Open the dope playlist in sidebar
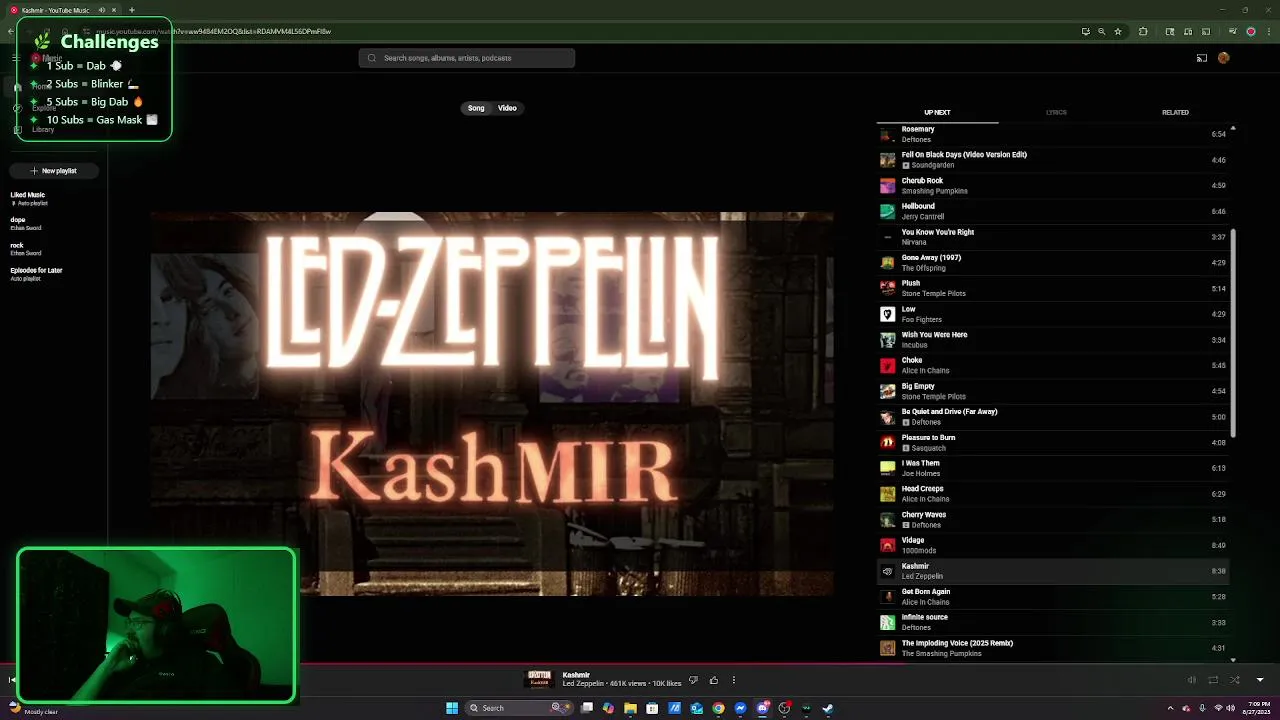The image size is (1280, 720). click(26, 223)
